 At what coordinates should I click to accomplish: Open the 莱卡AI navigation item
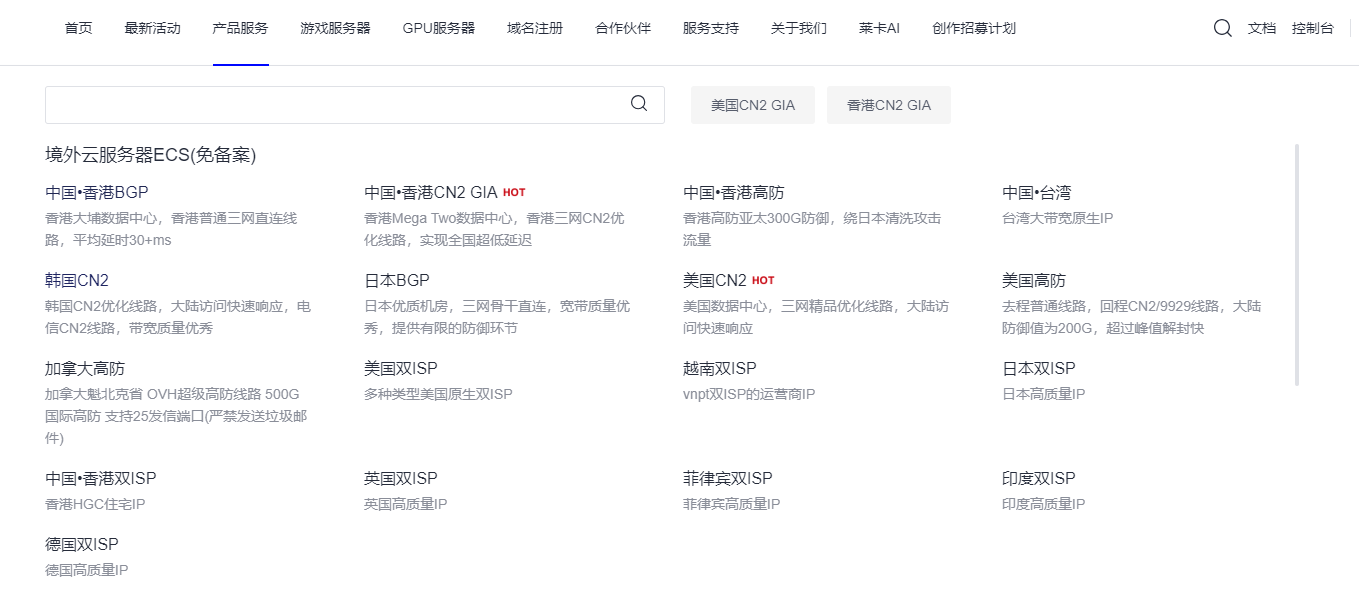point(879,28)
